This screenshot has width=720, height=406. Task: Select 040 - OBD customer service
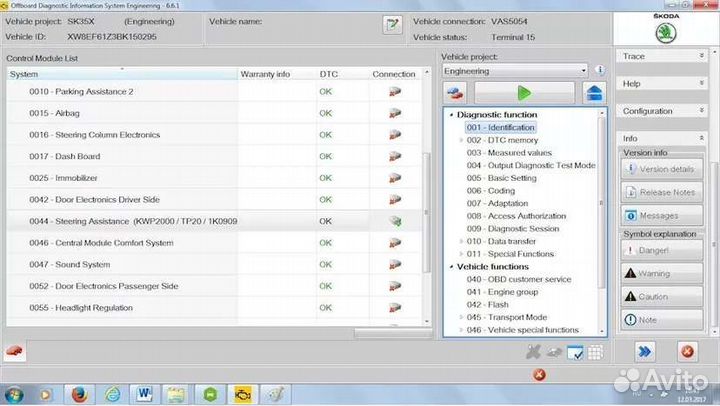[519, 279]
